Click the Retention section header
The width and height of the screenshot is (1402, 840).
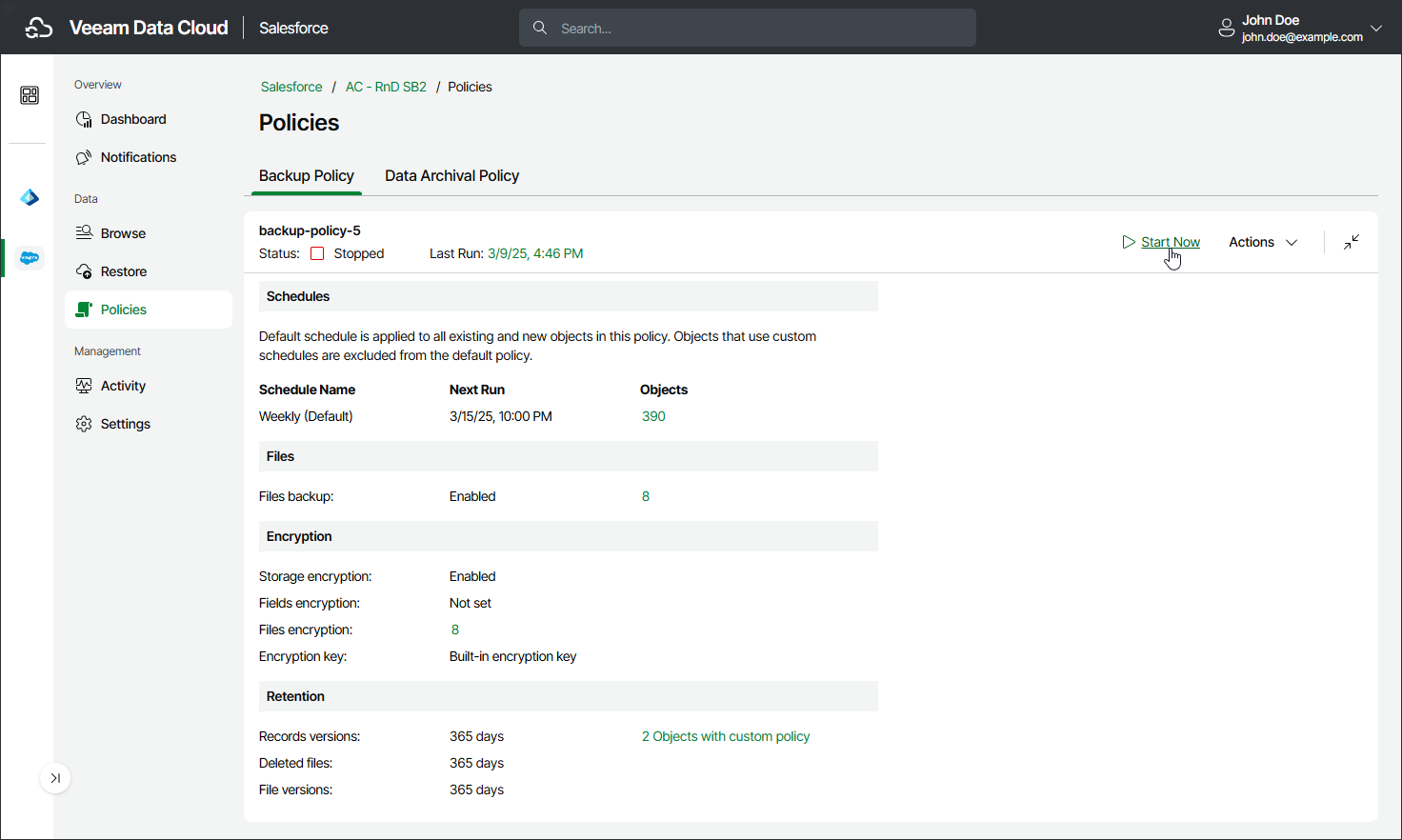point(569,696)
